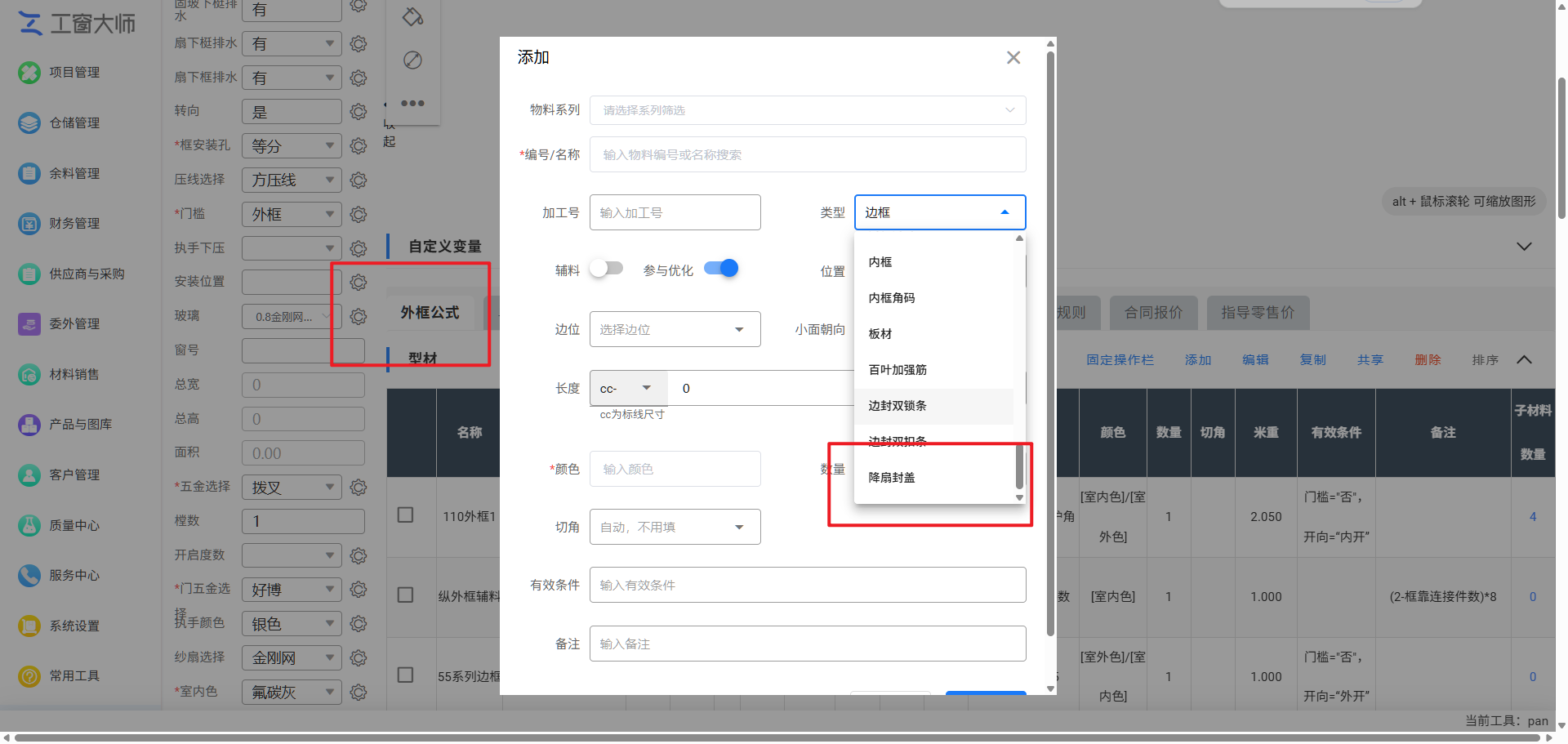Click the circle-slash tool icon

click(x=412, y=60)
